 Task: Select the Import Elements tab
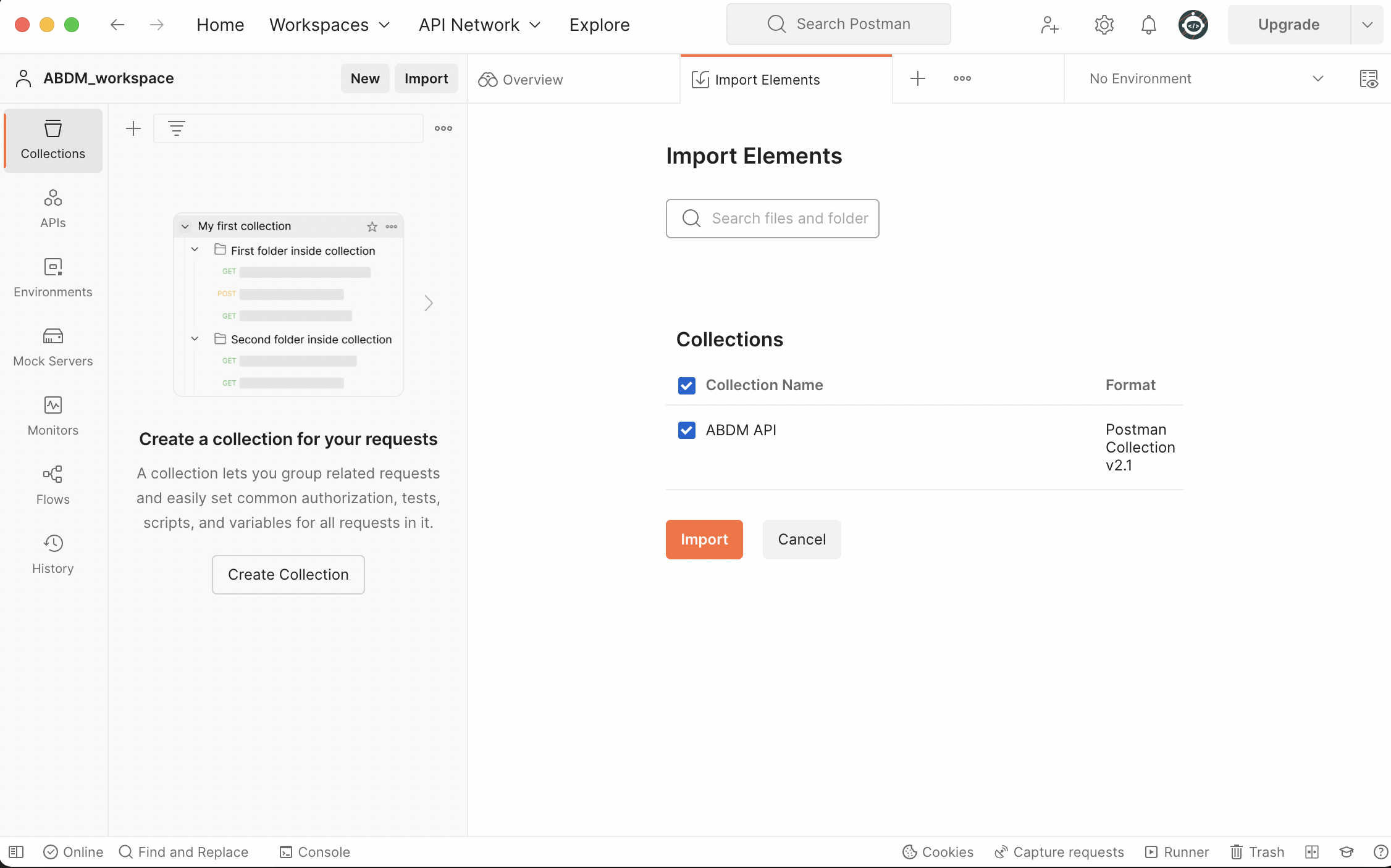(786, 79)
